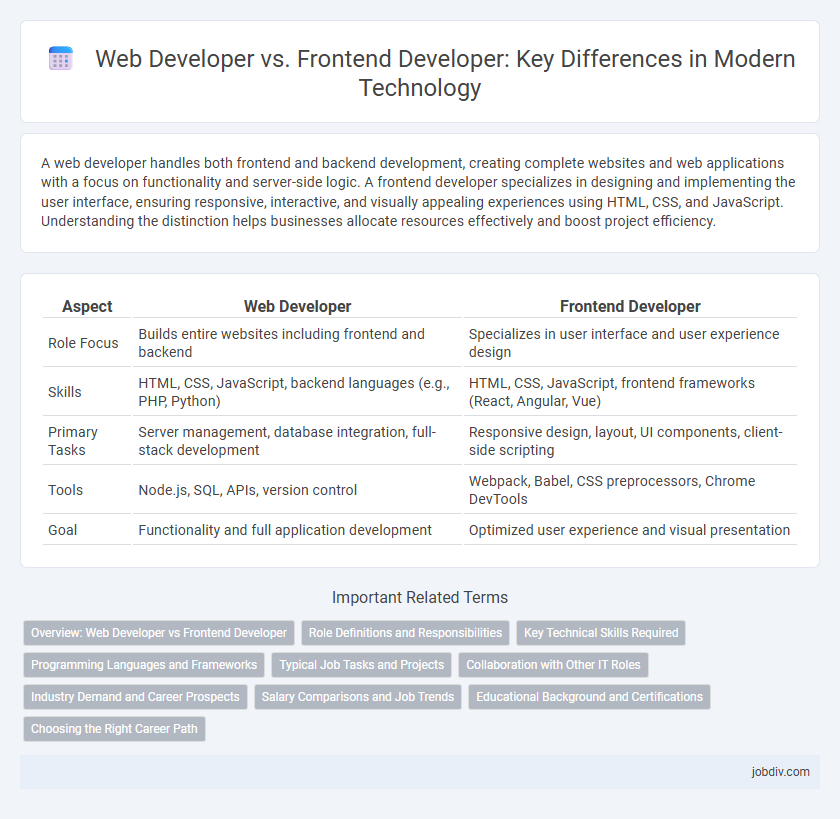Screen dimensions: 840x819
Task: Click 'Responsive design, layout, UI components' cell
Action: click(x=630, y=441)
